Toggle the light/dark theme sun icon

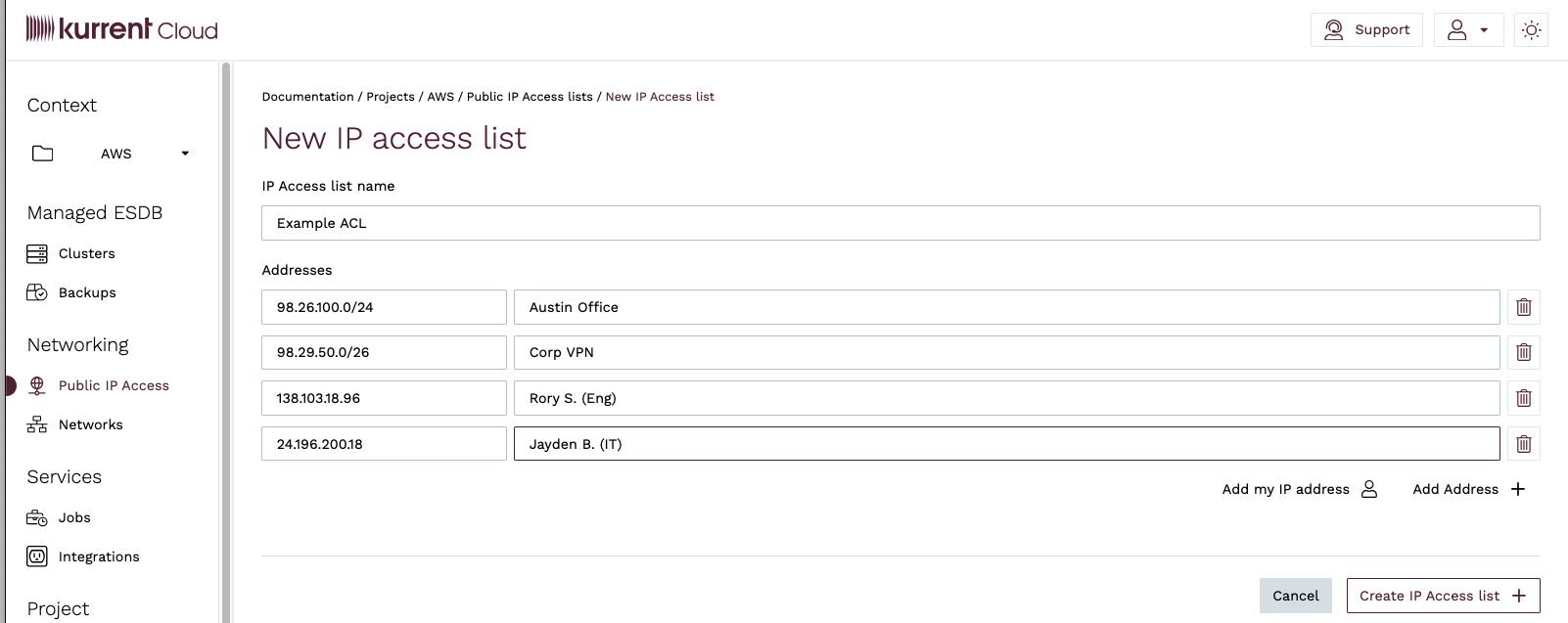1531,30
